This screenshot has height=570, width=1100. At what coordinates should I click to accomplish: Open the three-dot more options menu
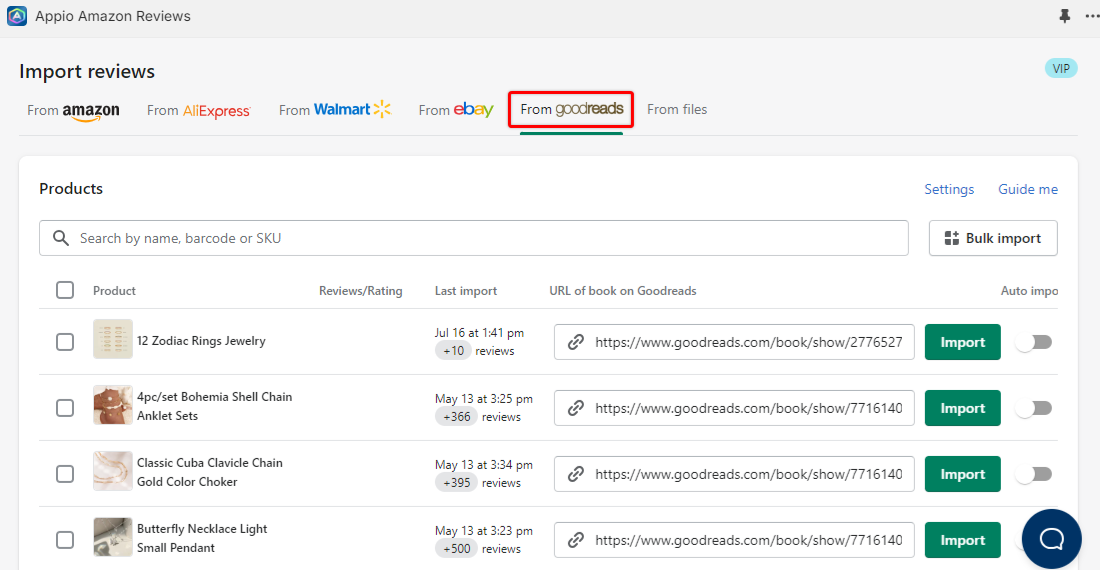[x=1092, y=15]
